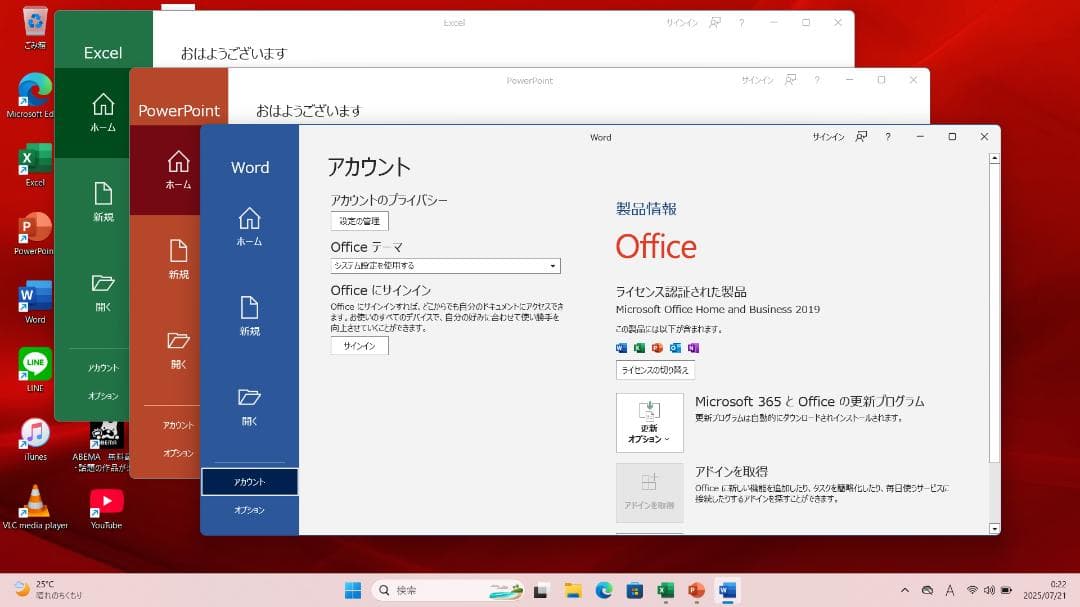Open the 更新オプション dropdown
1080x607 pixels.
649,423
